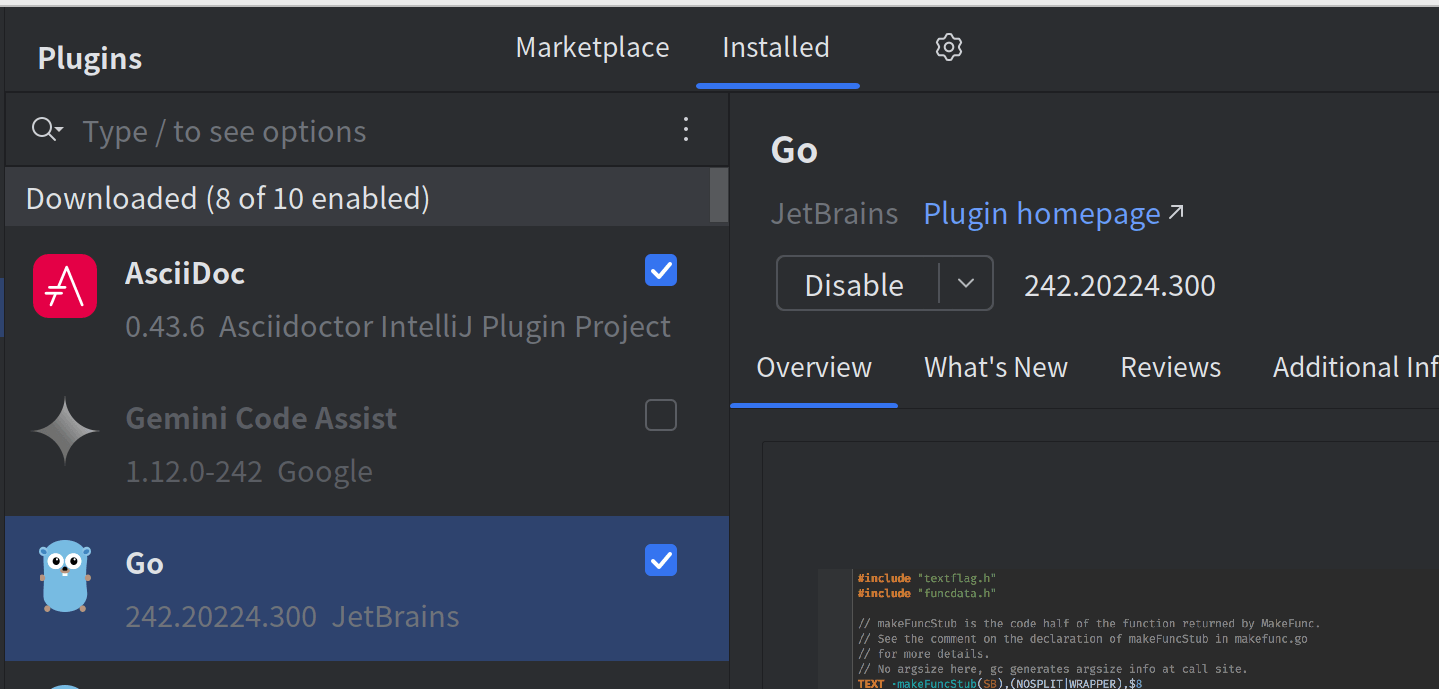The height and width of the screenshot is (689, 1439).
Task: Click the Go gopher plugin icon
Action: click(x=65, y=576)
